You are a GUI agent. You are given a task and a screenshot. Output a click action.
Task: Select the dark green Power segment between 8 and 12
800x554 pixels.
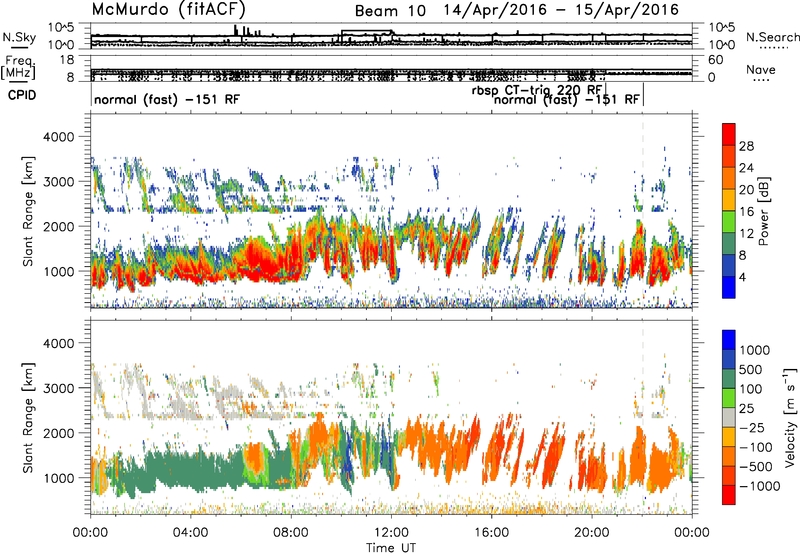pos(729,243)
